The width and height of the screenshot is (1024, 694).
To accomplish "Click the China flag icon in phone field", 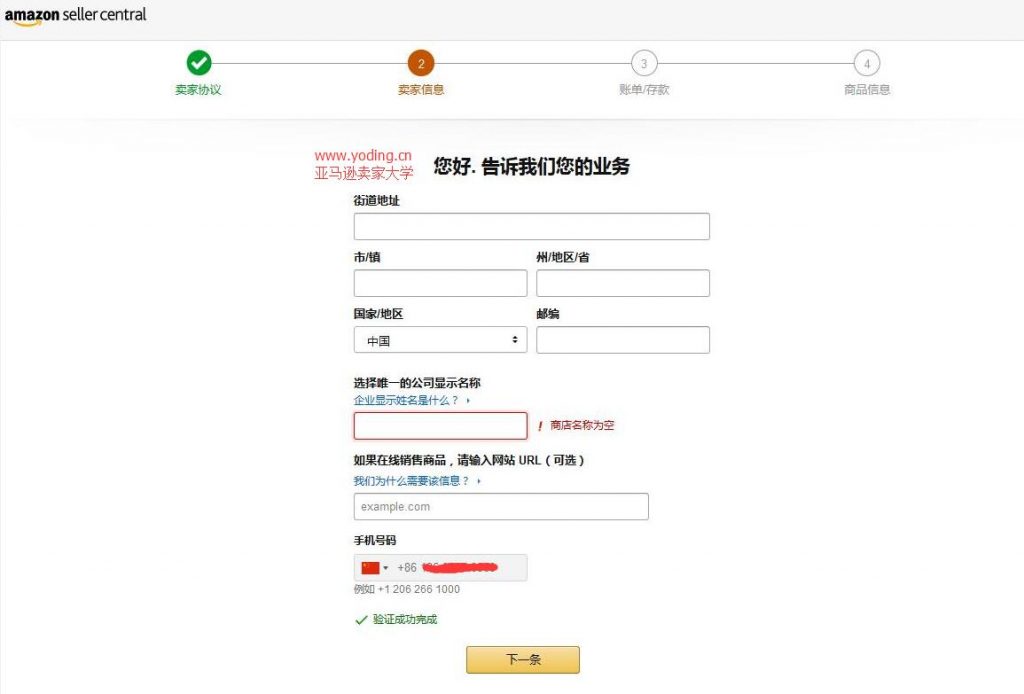I will [370, 568].
